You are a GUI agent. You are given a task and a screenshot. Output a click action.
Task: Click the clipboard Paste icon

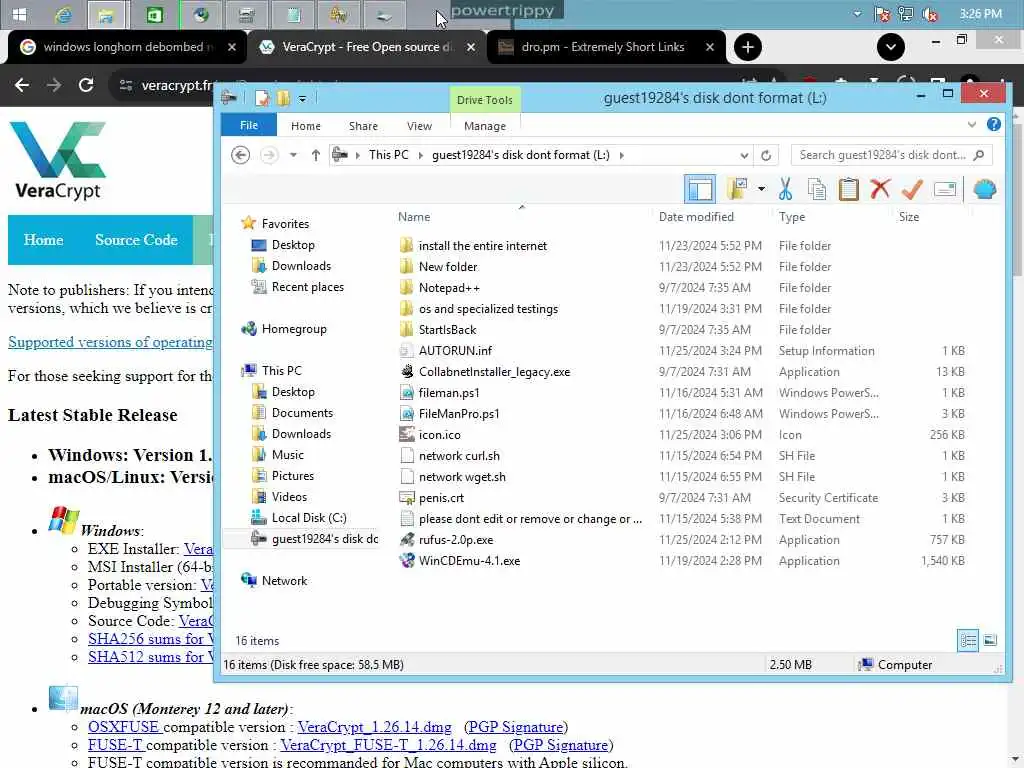point(848,189)
